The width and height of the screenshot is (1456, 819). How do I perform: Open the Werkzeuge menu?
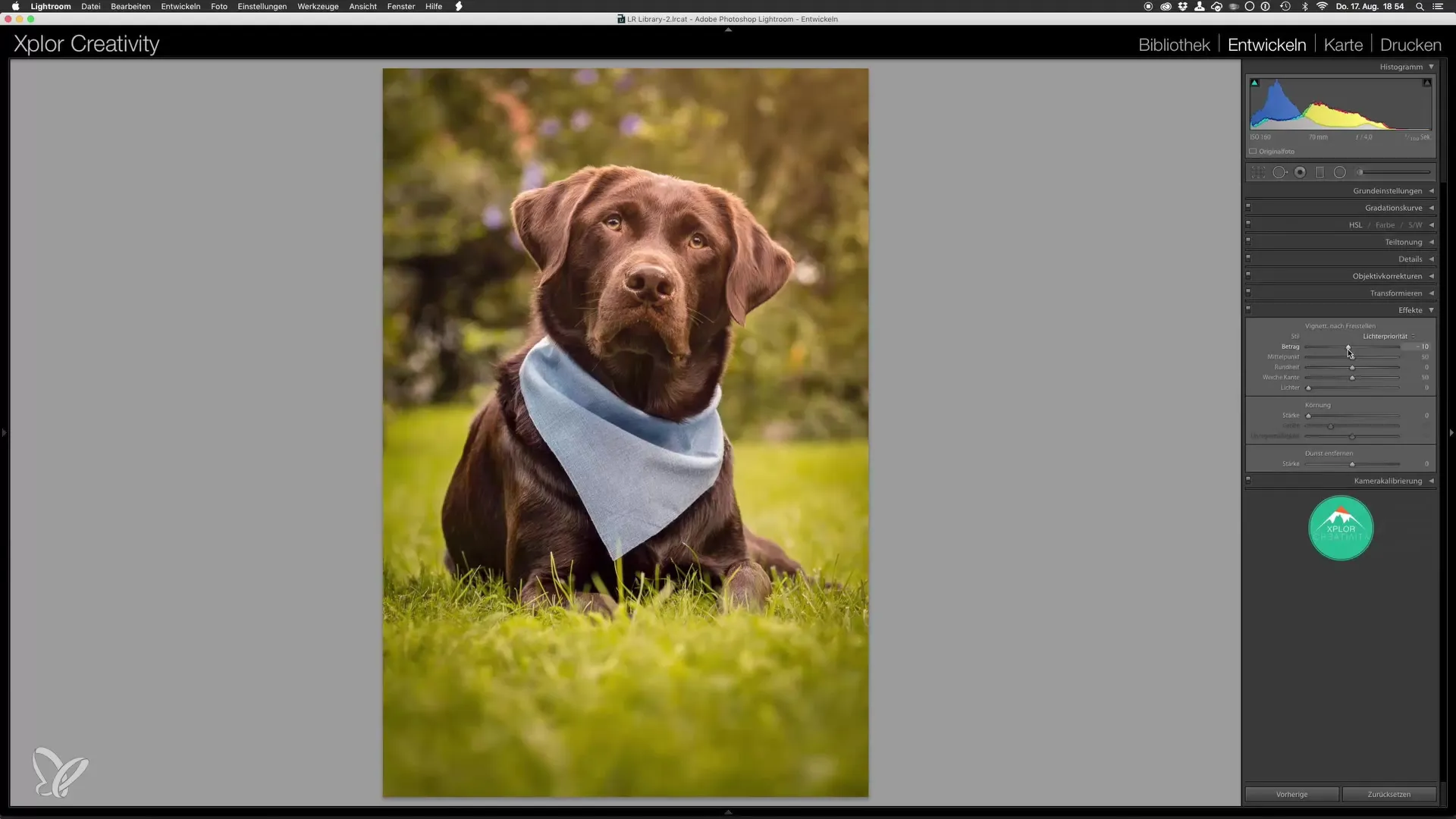click(x=318, y=6)
